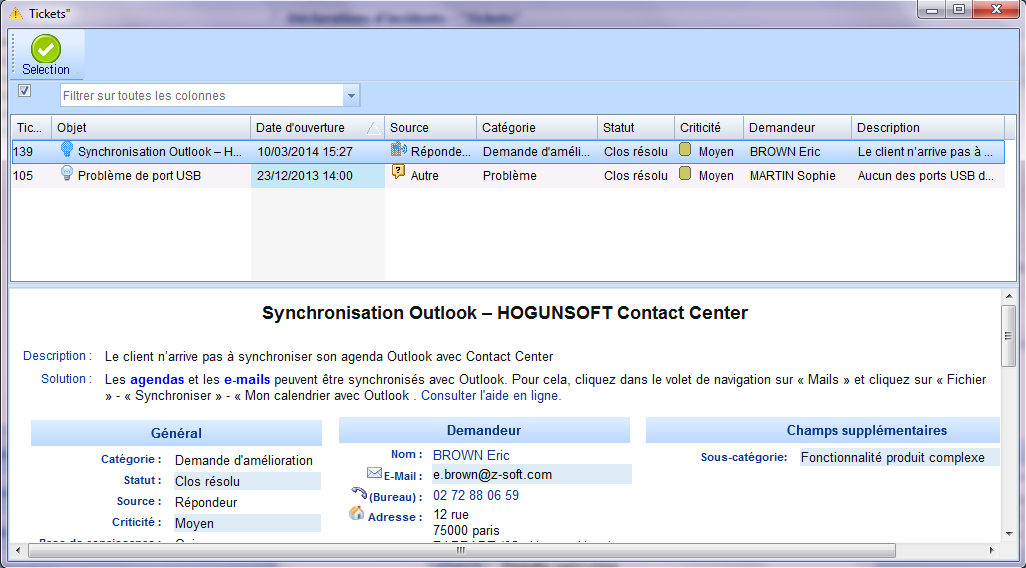Click the lightbulb icon on Problème de port USB row
Screen dimensions: 1026x568
pos(66,173)
